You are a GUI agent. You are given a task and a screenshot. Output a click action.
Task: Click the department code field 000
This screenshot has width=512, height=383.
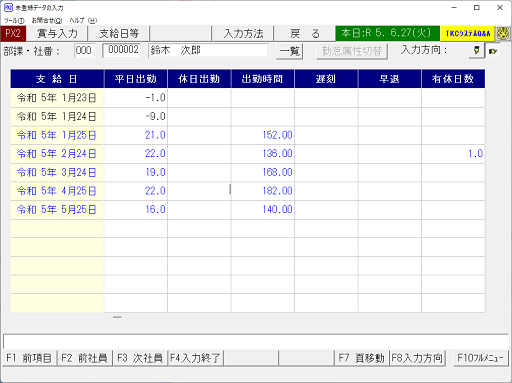click(x=84, y=51)
